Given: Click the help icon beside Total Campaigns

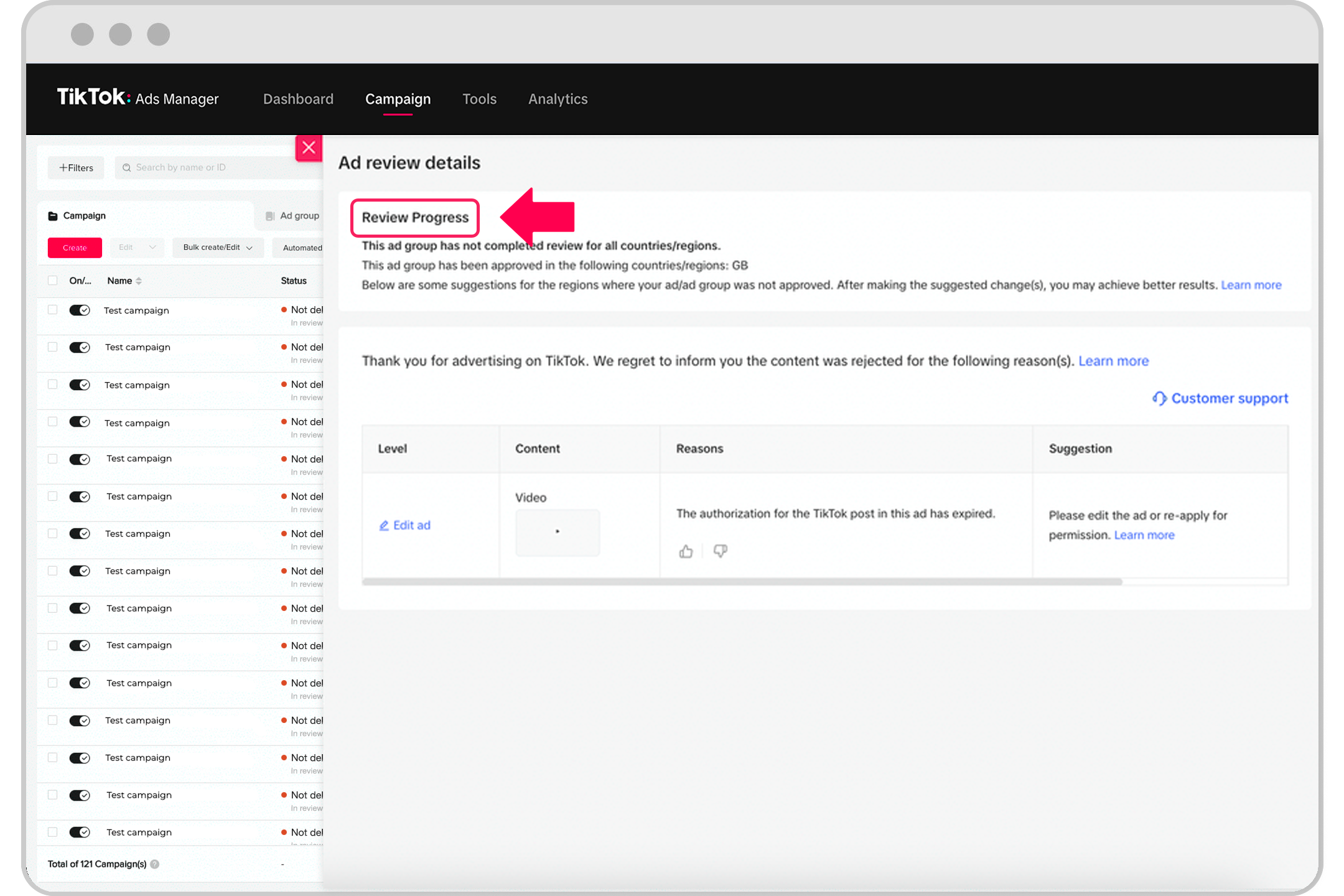Looking at the screenshot, I should pos(155,864).
